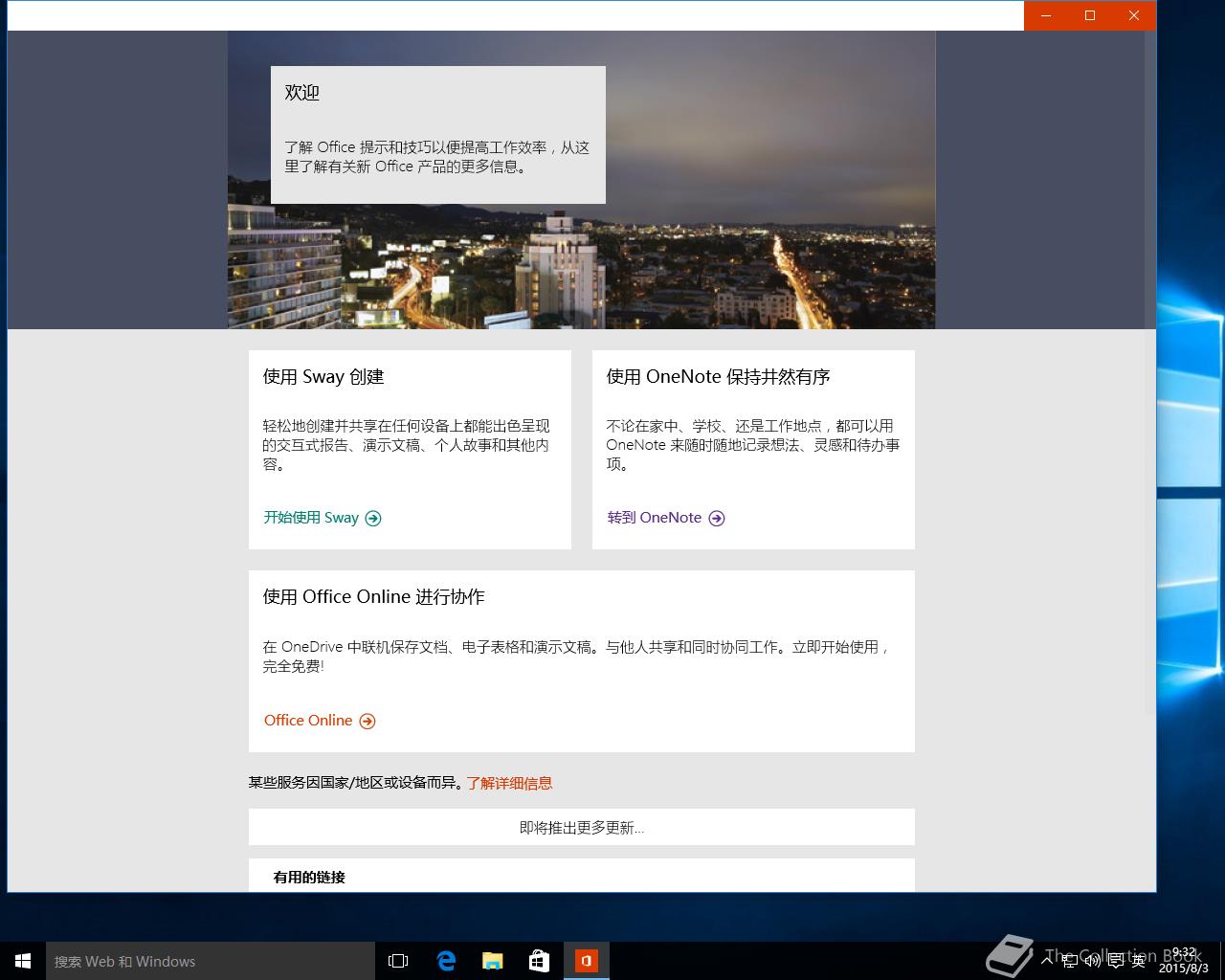This screenshot has width=1225, height=980.
Task: Click the arrow icon beside 转到 OneNote
Action: pyautogui.click(x=716, y=518)
